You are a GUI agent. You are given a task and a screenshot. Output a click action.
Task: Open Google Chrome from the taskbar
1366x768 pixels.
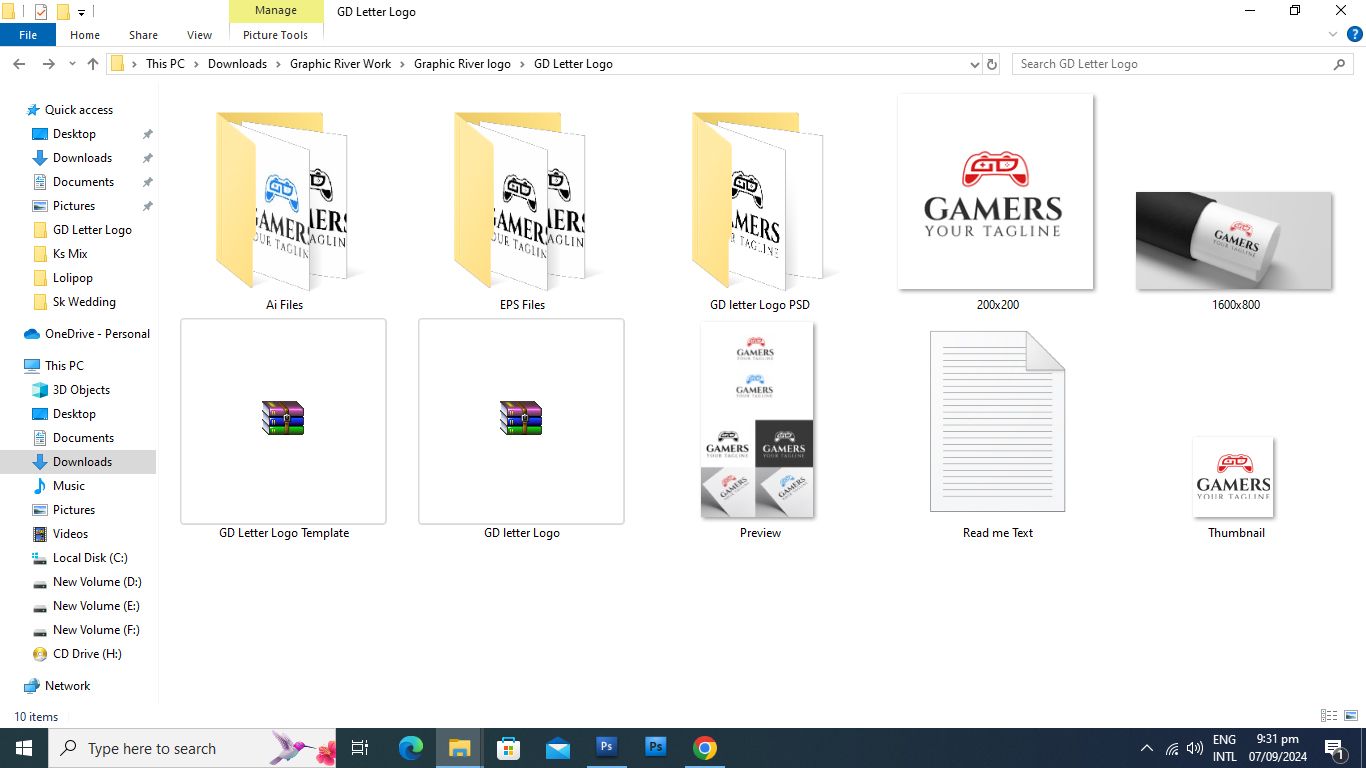[x=705, y=748]
